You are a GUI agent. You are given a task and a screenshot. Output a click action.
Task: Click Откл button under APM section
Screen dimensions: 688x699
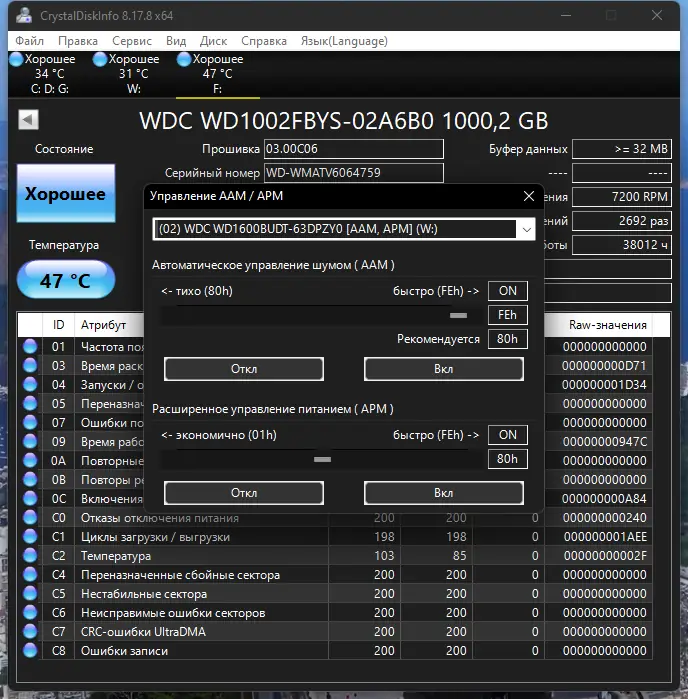244,493
